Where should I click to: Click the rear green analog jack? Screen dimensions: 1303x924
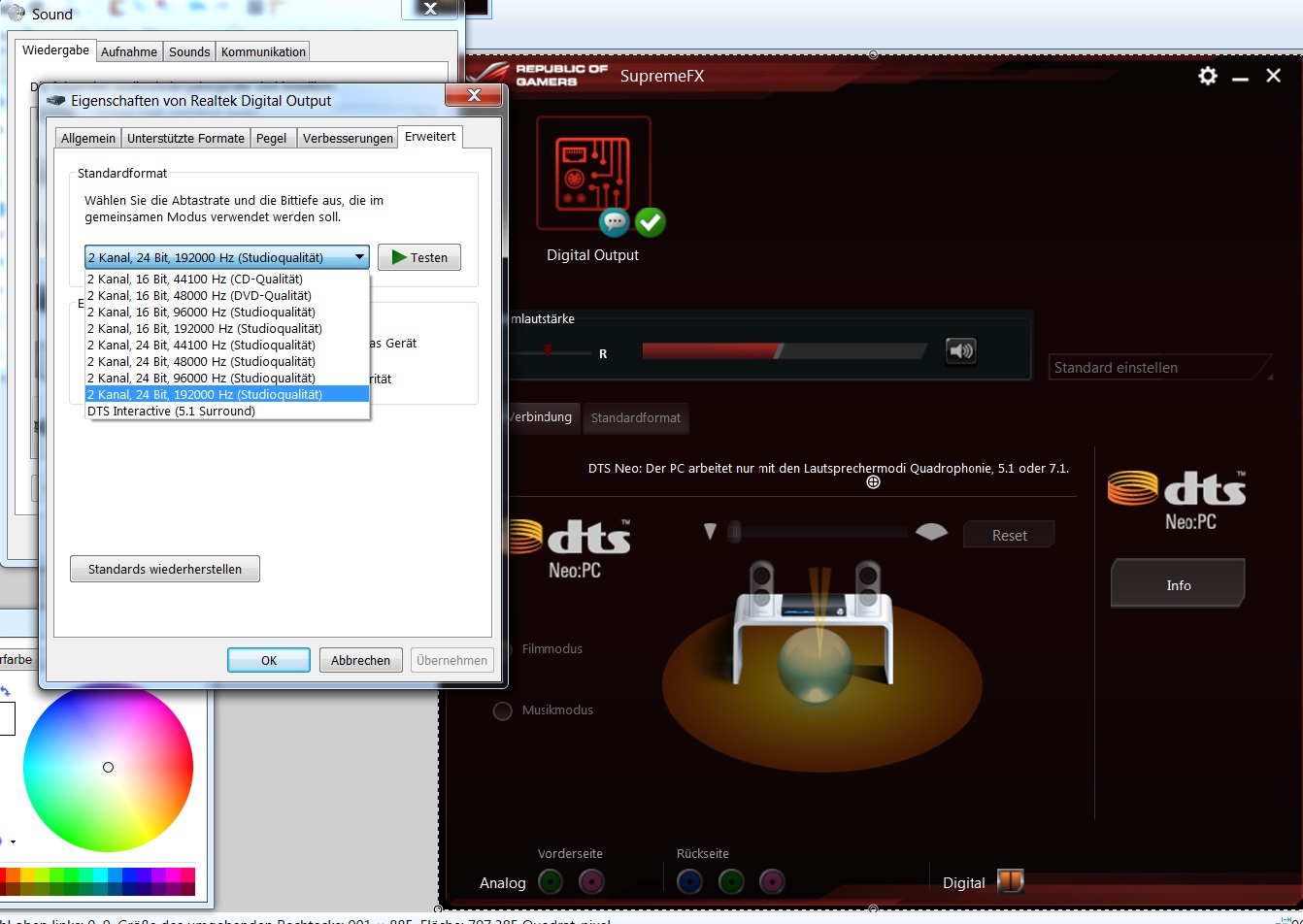730,881
